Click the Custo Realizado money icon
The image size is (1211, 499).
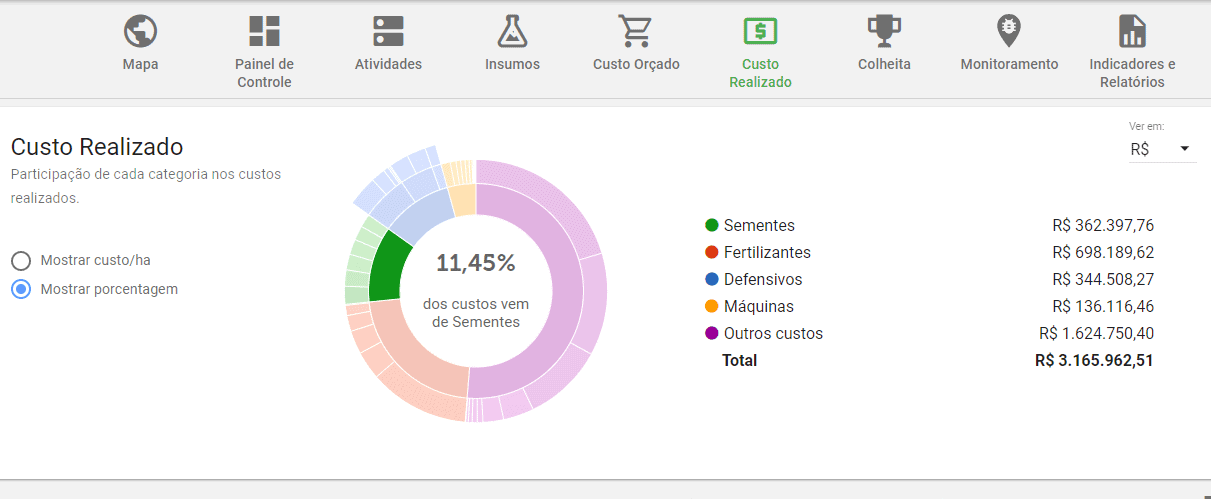[x=760, y=31]
